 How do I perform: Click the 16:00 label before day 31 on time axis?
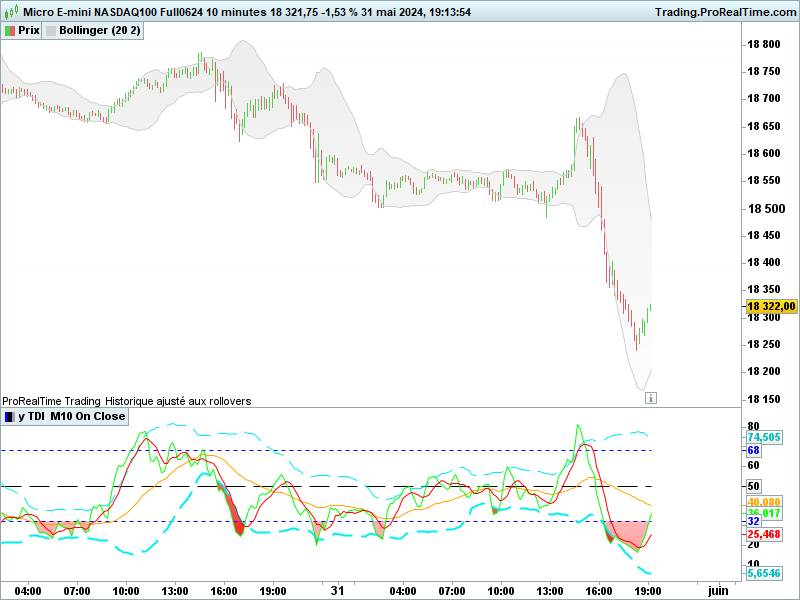pos(223,591)
